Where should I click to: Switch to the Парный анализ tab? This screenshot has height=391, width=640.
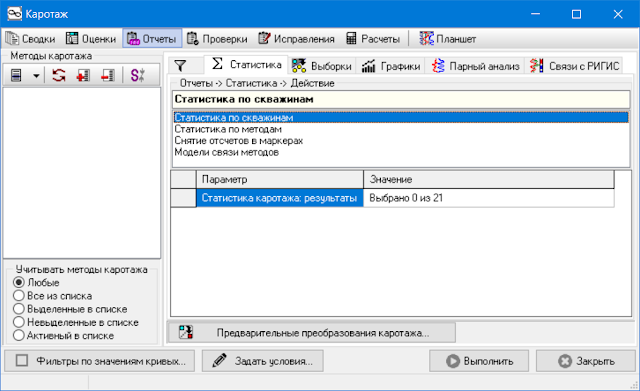[475, 66]
